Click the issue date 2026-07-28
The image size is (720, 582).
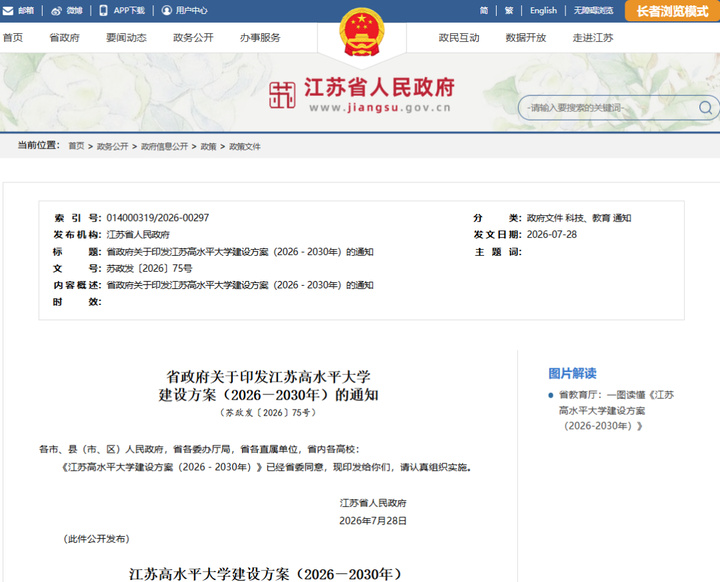[x=551, y=235]
